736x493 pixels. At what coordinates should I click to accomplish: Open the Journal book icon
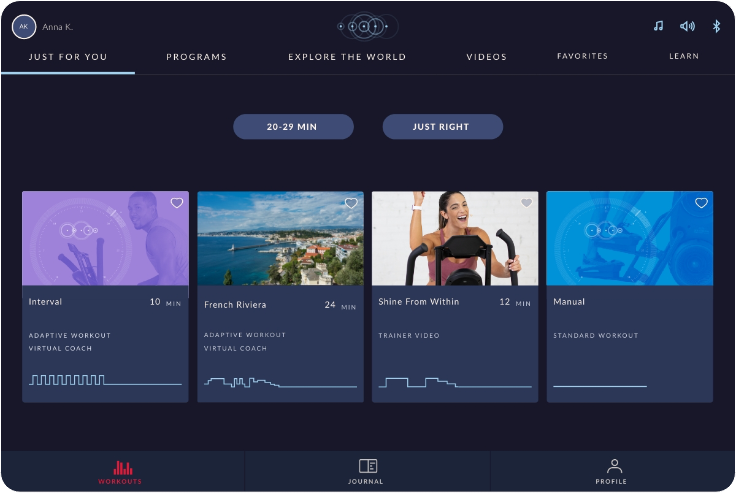(368, 466)
